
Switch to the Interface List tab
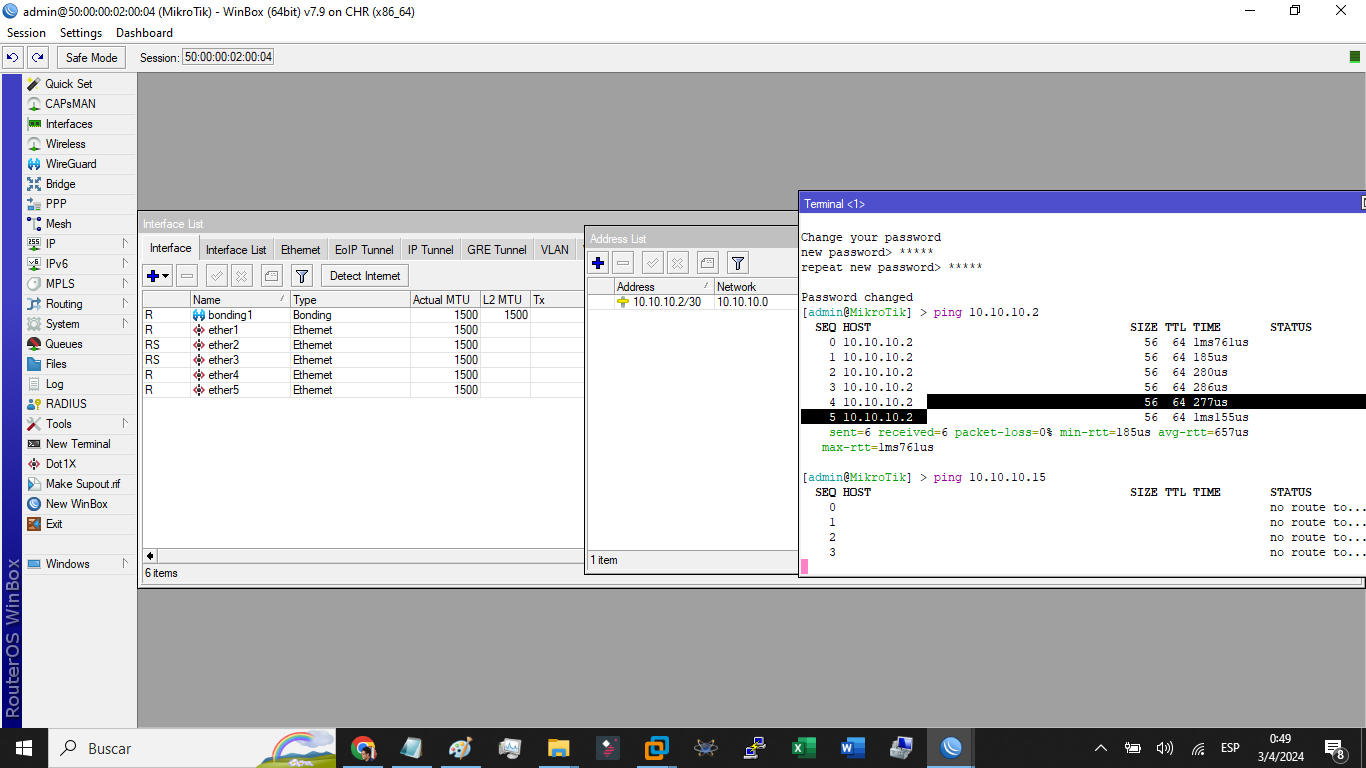(x=236, y=250)
